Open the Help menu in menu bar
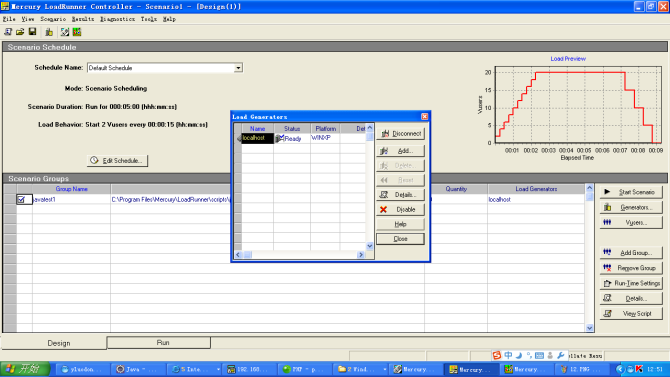The image size is (670, 377). point(169,19)
